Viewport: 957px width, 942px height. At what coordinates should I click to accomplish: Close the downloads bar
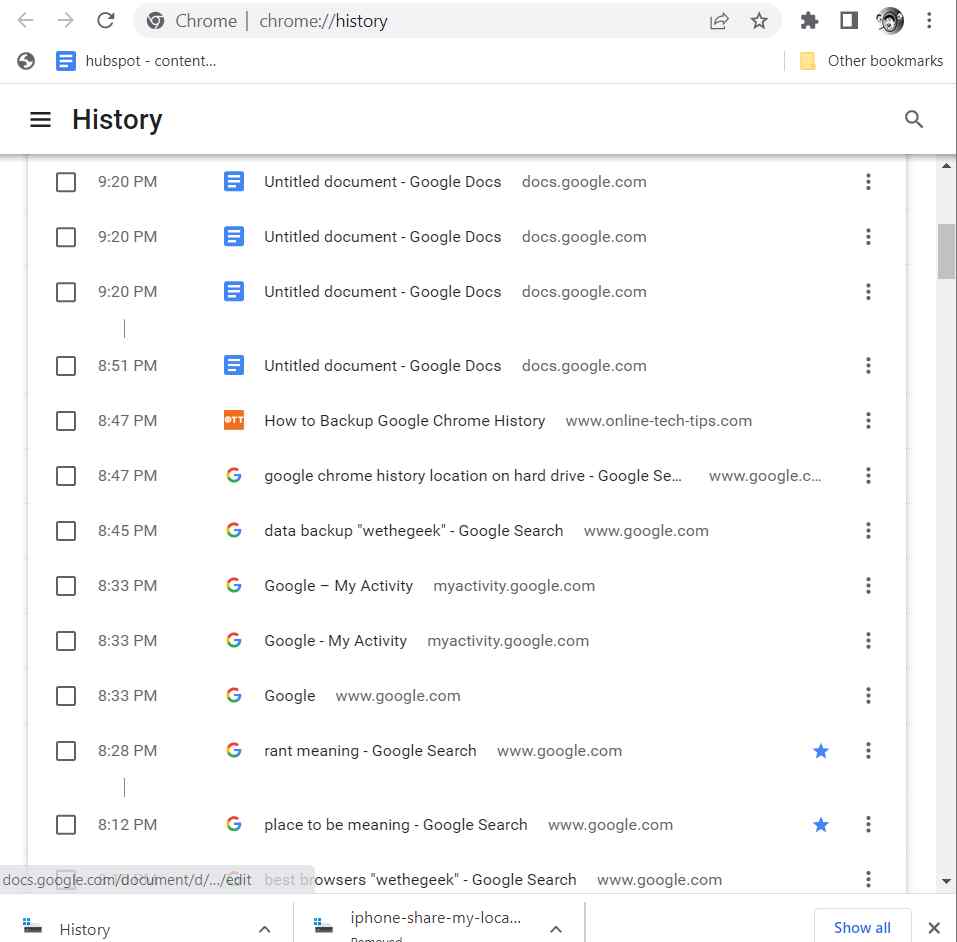tap(934, 928)
